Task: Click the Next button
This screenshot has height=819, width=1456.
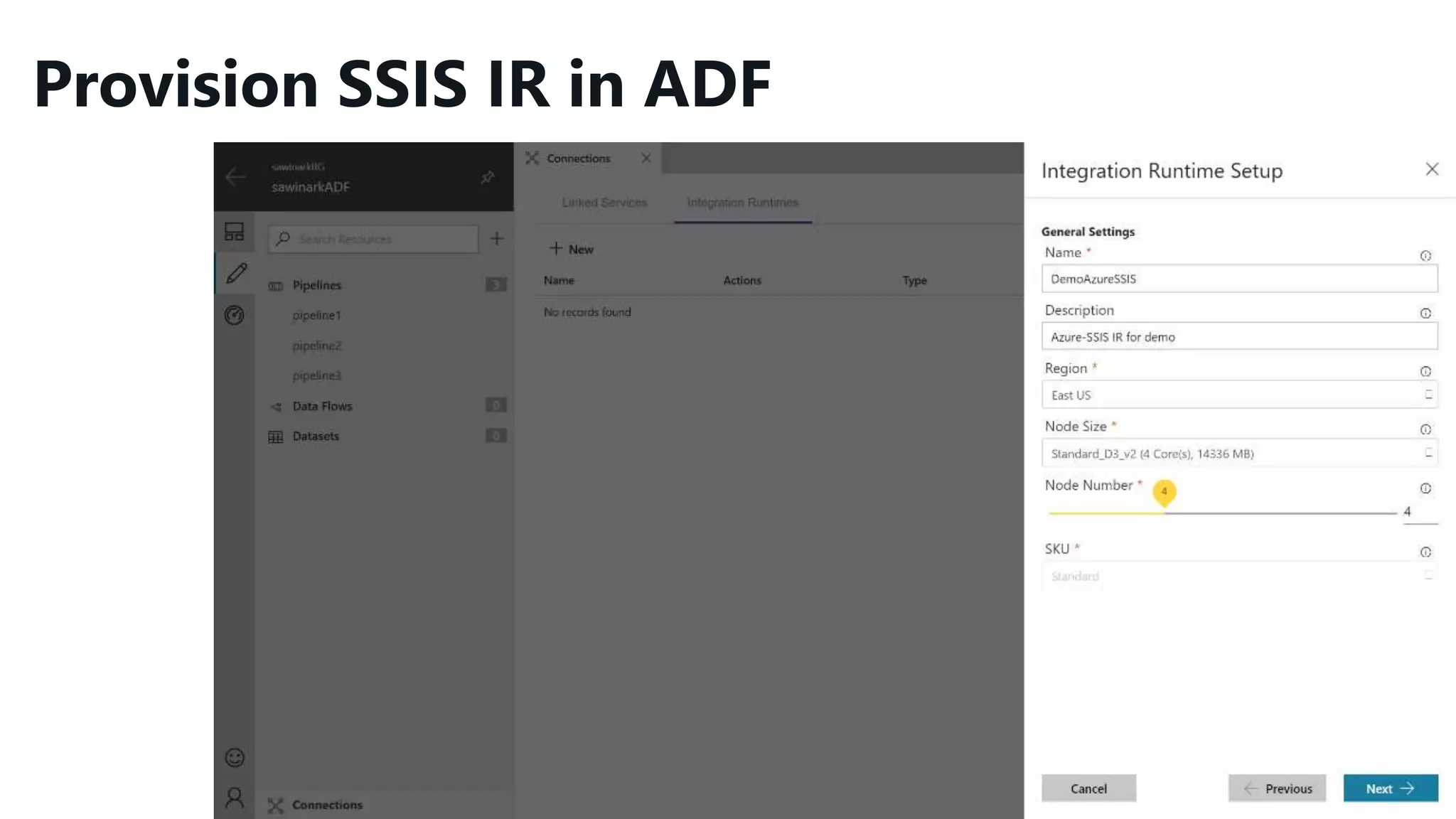Action: (1390, 788)
